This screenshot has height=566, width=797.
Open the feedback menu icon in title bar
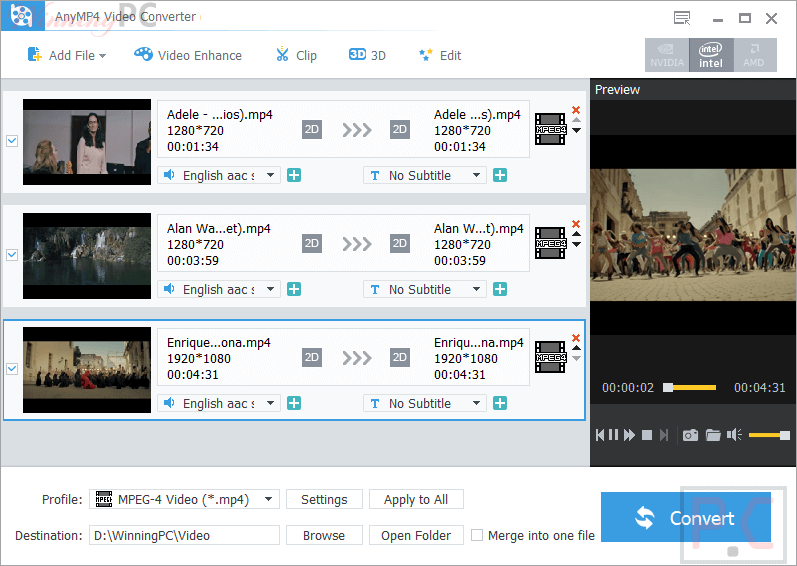(x=682, y=18)
